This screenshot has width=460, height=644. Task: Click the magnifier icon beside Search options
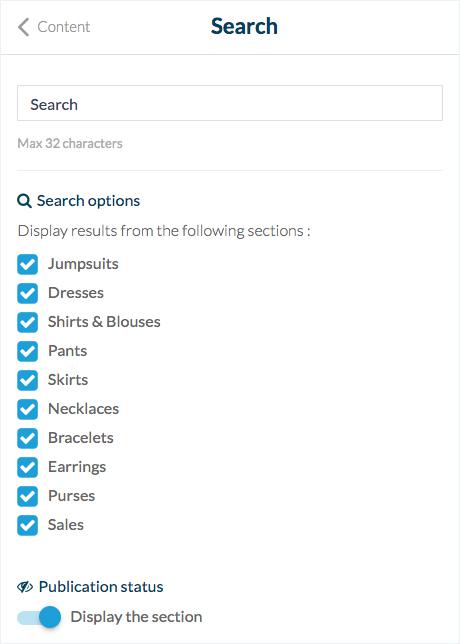[x=24, y=201]
